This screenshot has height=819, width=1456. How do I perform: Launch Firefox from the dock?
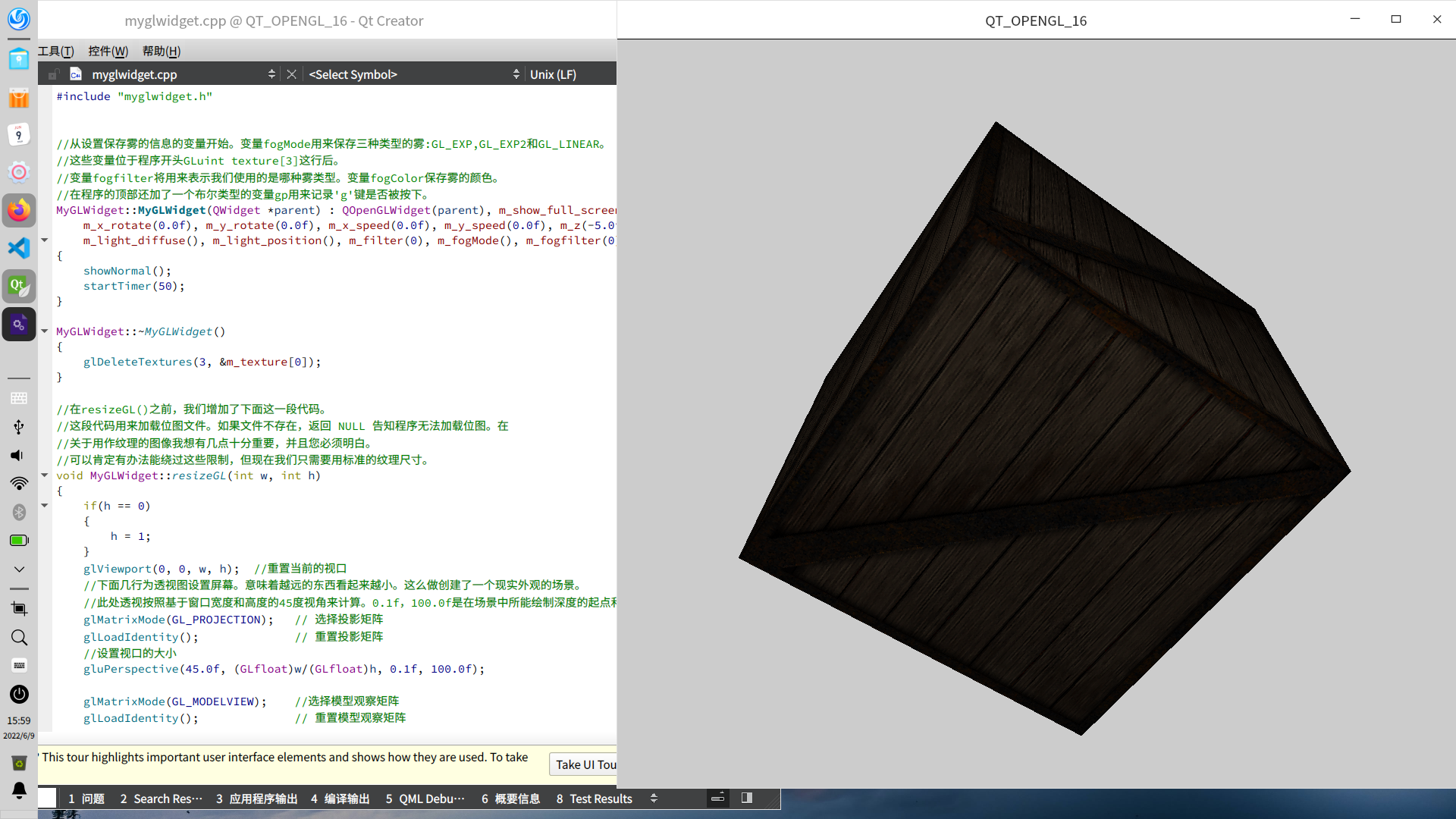coord(19,210)
